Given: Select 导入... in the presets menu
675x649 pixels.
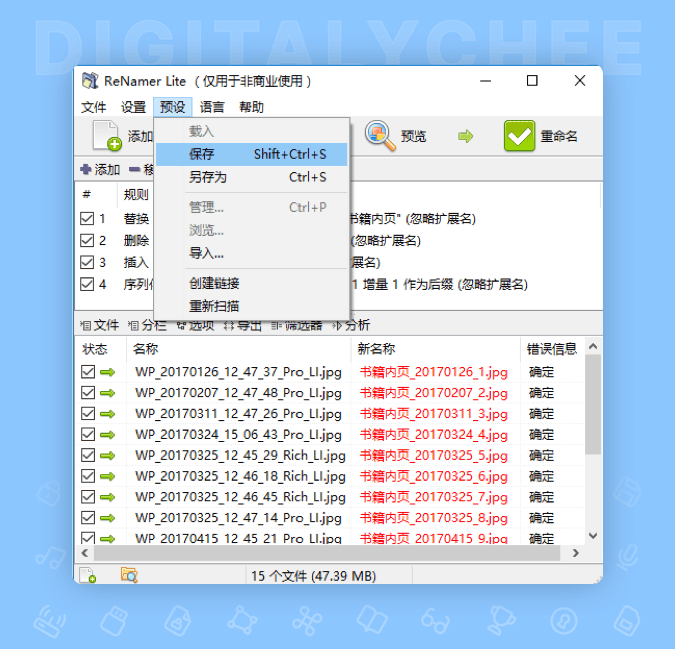Looking at the screenshot, I should pyautogui.click(x=252, y=253).
